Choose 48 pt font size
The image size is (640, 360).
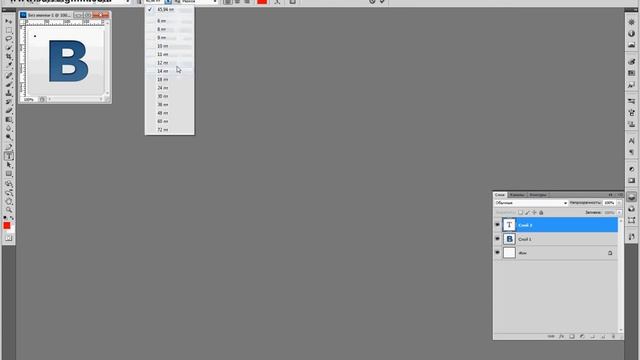tap(170, 113)
